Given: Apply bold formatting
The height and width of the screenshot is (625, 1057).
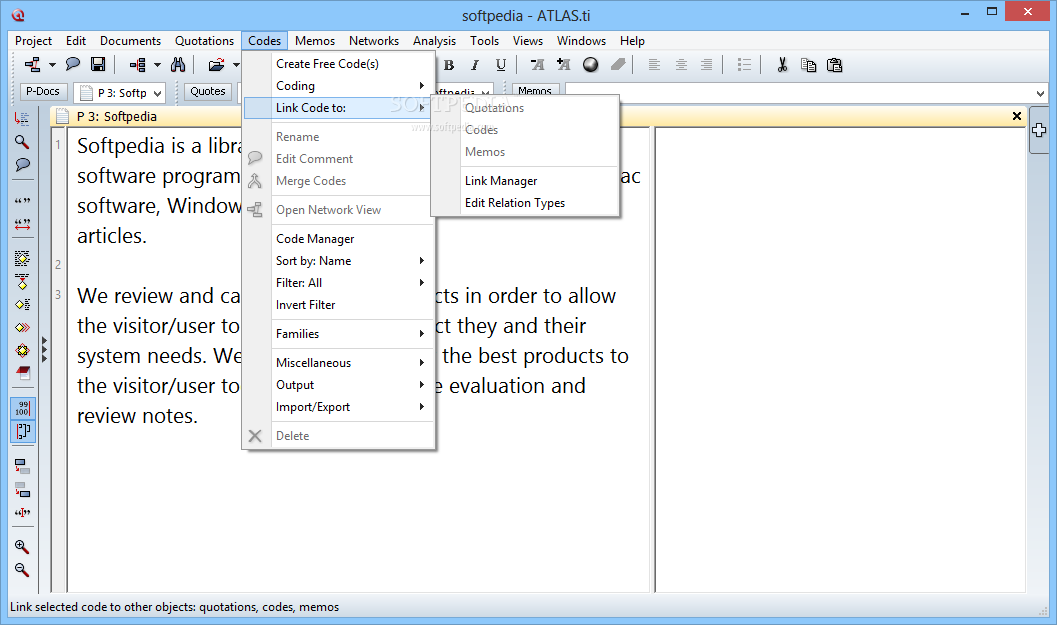Looking at the screenshot, I should (449, 65).
